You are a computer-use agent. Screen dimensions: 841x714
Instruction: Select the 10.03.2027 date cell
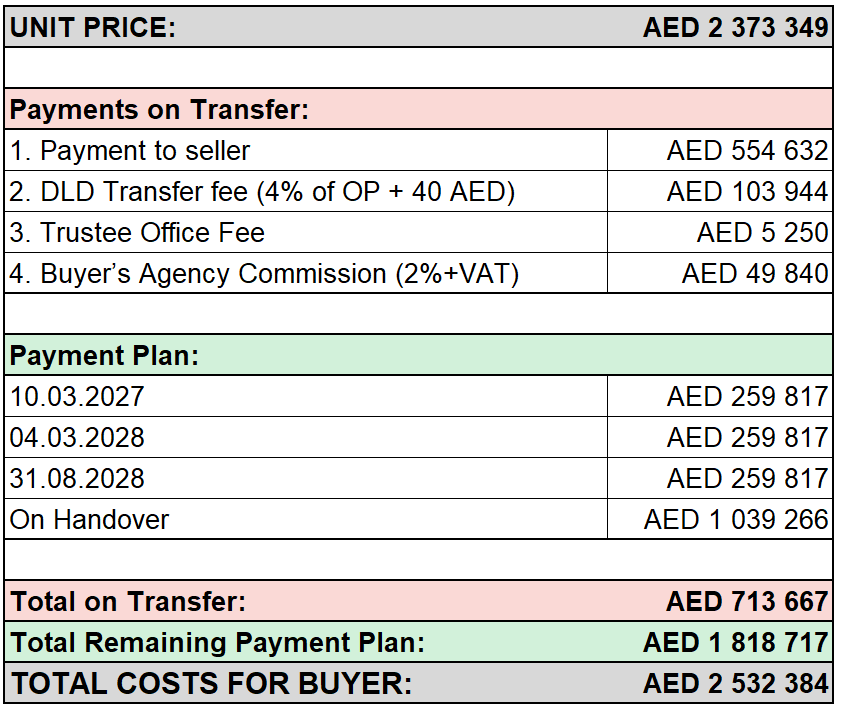click(x=306, y=397)
